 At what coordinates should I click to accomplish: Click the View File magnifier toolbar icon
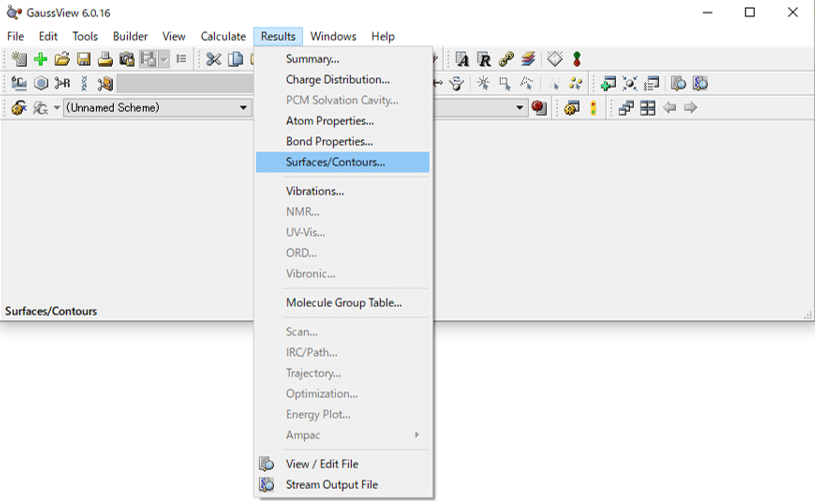[678, 83]
